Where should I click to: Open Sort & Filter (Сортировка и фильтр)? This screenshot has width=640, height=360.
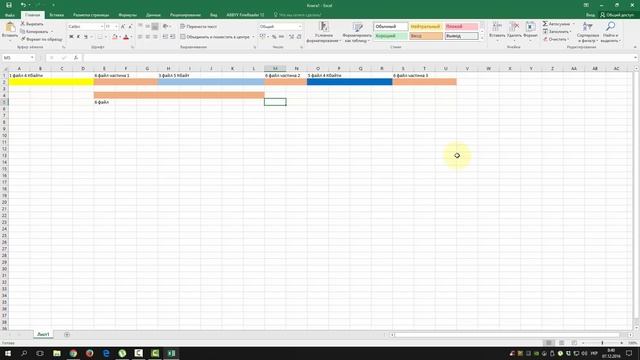(588, 32)
